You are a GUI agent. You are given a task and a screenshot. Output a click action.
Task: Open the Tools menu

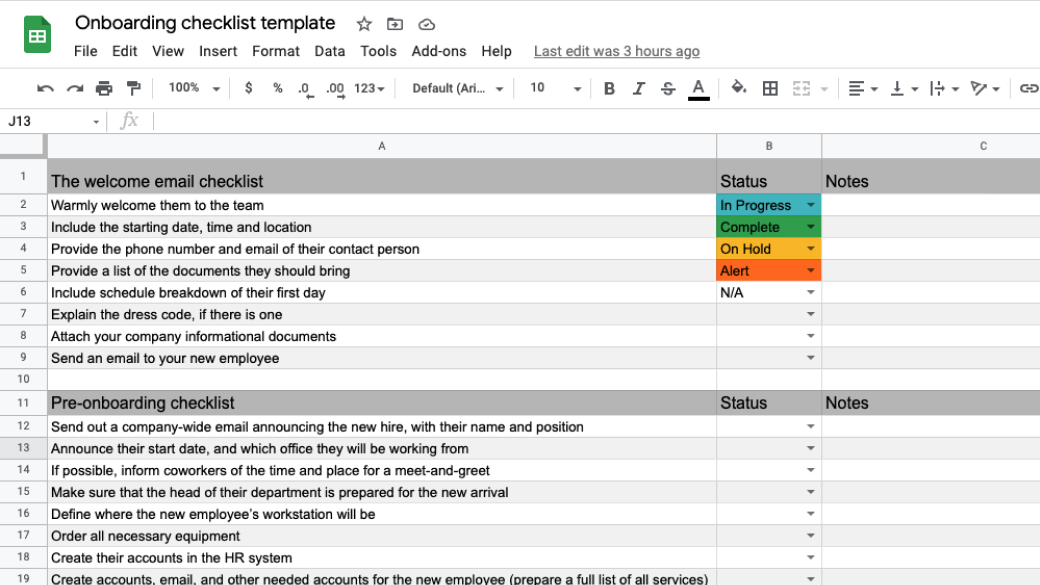coord(378,51)
